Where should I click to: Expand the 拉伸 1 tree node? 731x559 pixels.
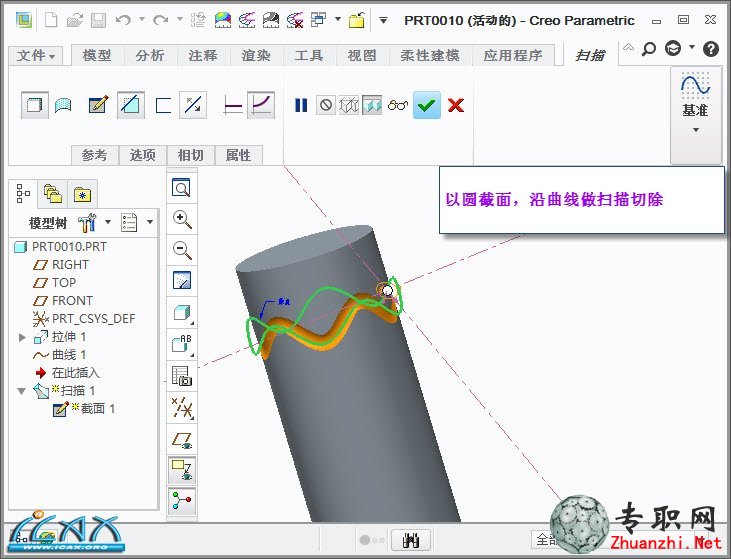21,337
